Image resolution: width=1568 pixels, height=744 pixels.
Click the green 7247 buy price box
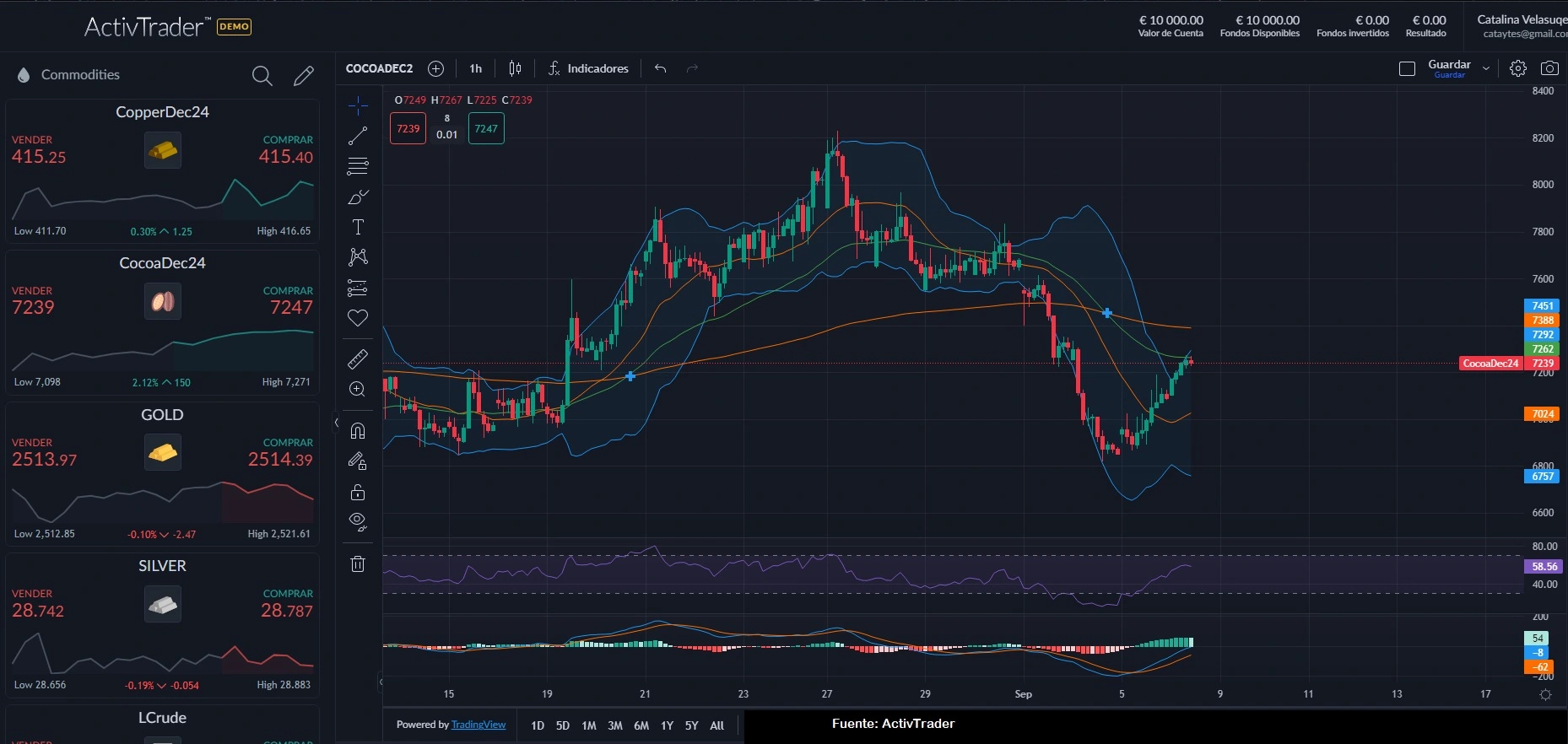(486, 129)
